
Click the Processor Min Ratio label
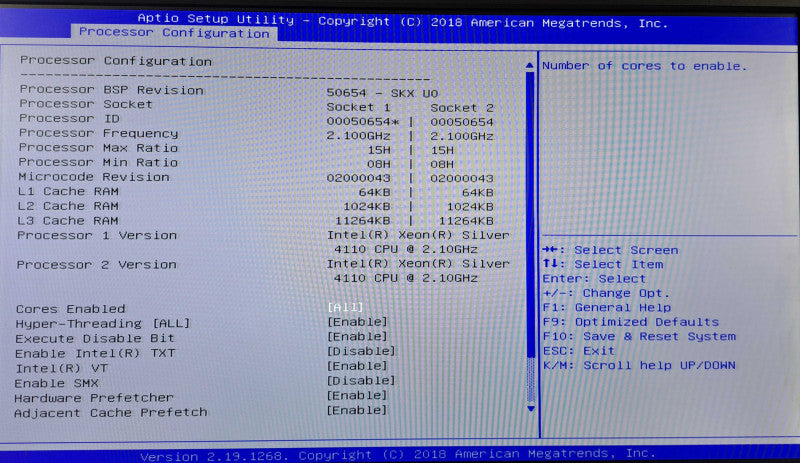coord(98,162)
